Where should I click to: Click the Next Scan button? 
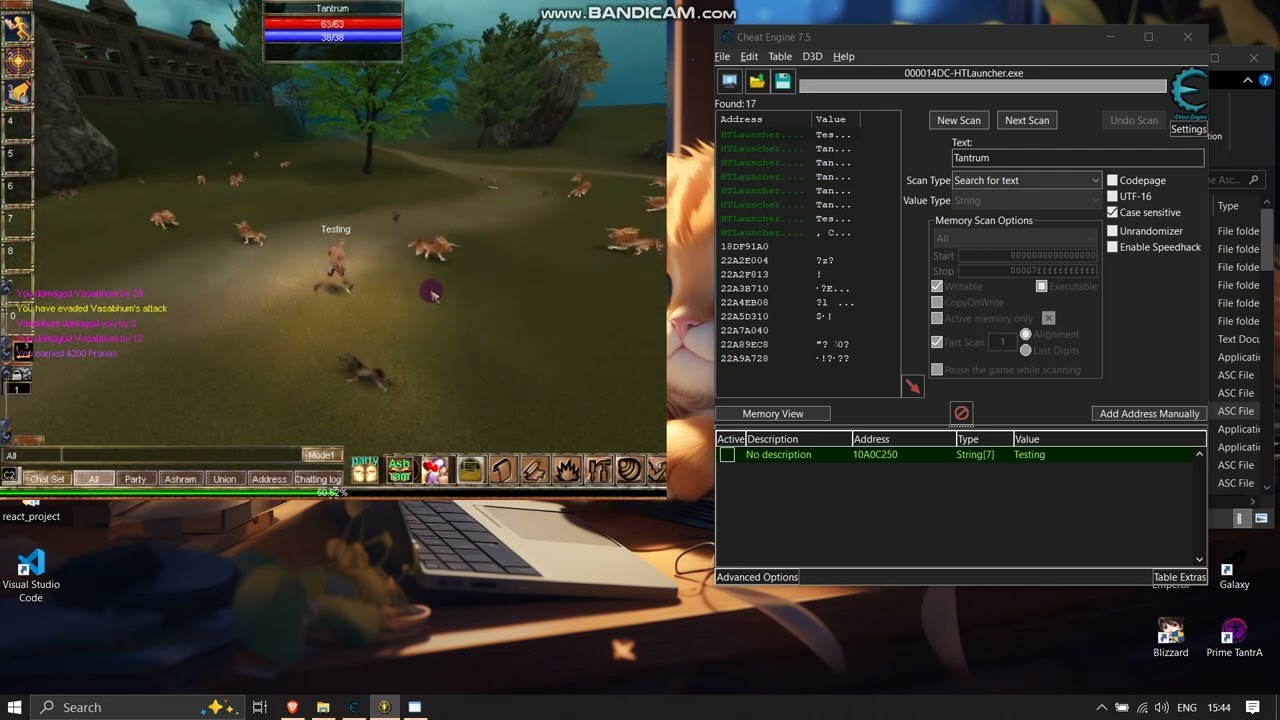pyautogui.click(x=1027, y=120)
